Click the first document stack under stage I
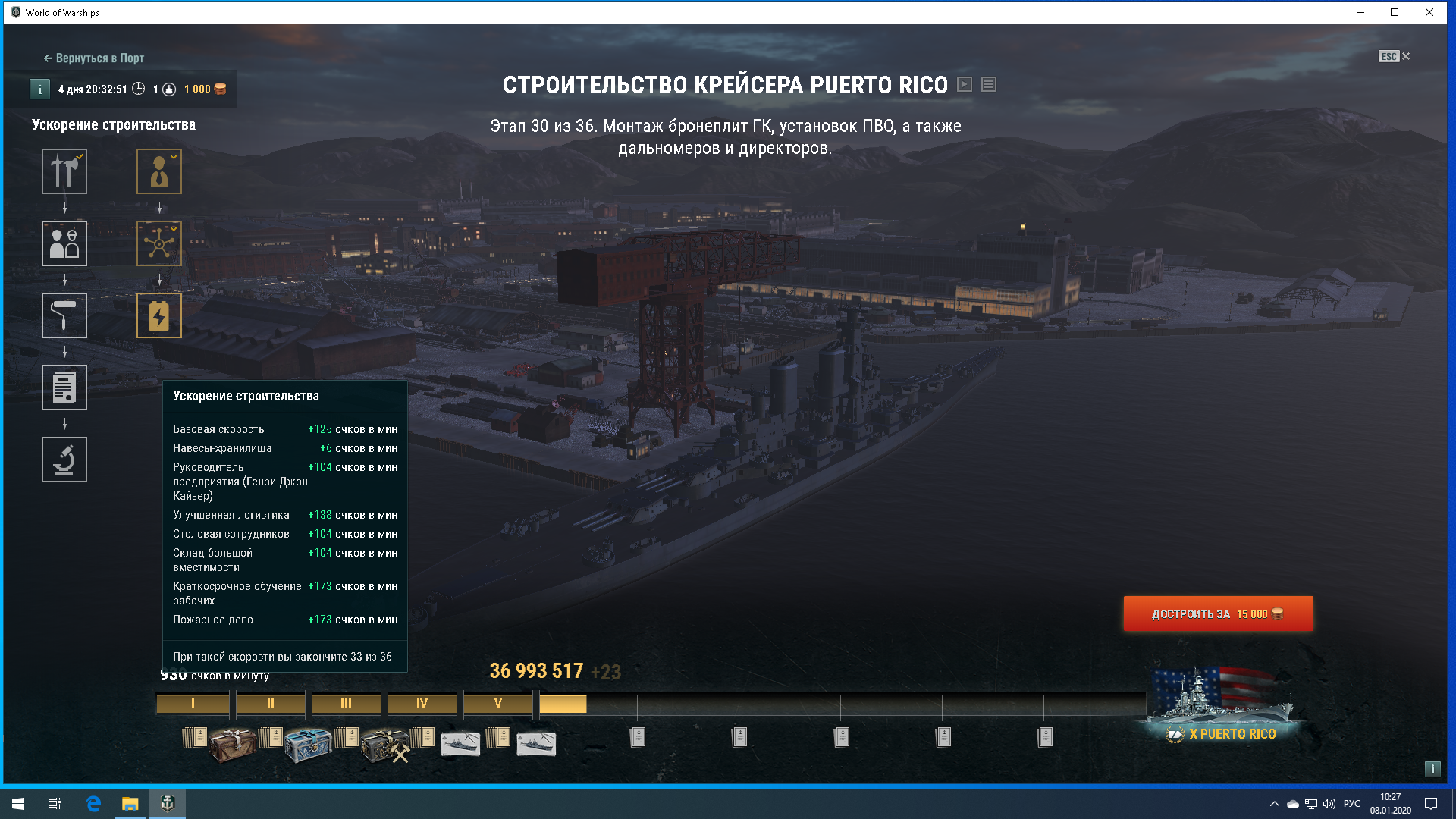 (x=194, y=737)
